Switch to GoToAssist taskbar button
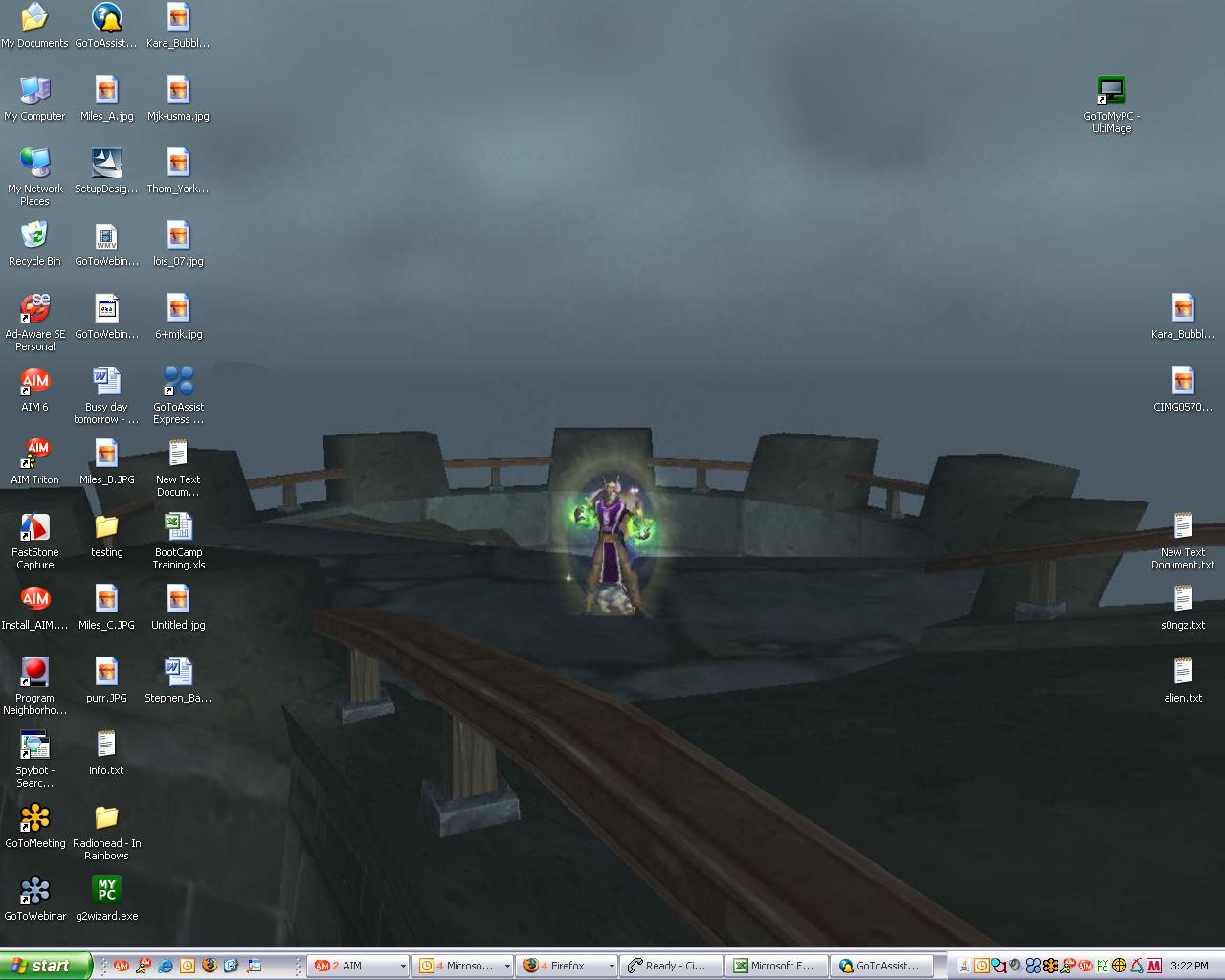The image size is (1225, 980). click(881, 966)
